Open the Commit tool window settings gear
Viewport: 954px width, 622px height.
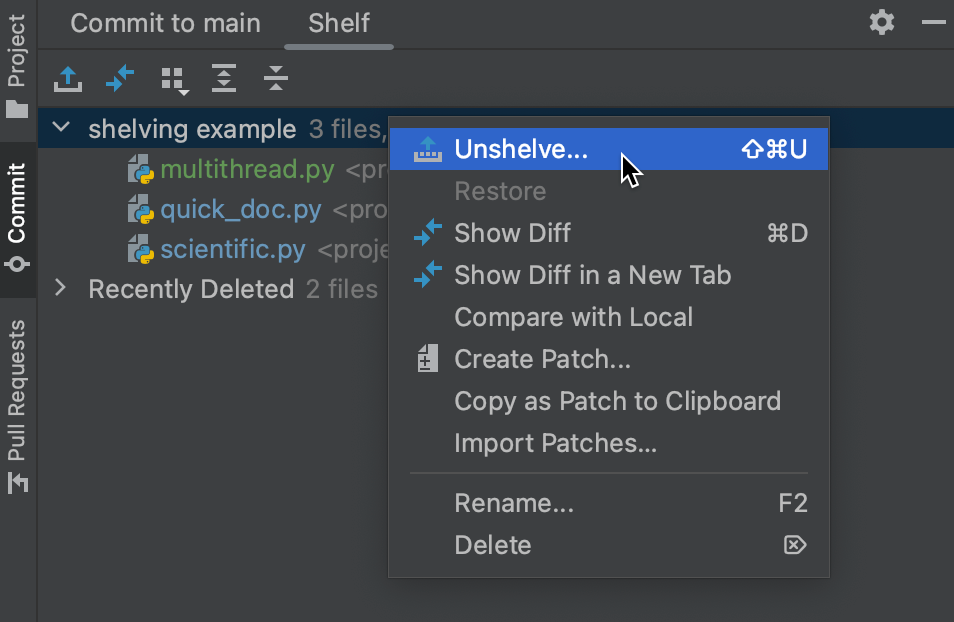coord(881,22)
